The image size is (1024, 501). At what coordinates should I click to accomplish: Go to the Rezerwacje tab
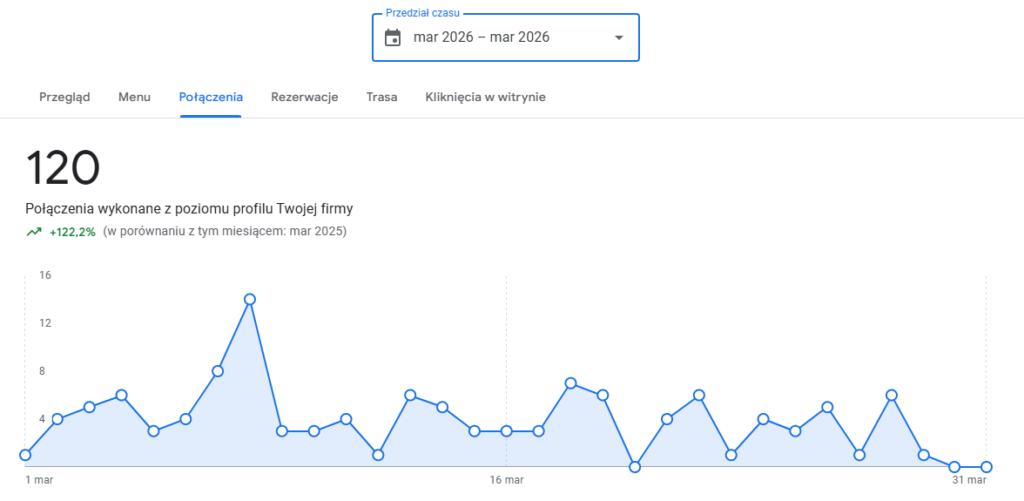coord(304,97)
